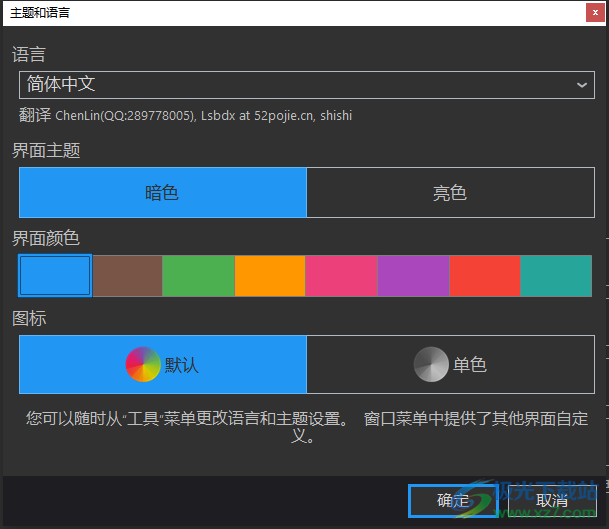Pick the blue interface color swatch

click(55, 276)
